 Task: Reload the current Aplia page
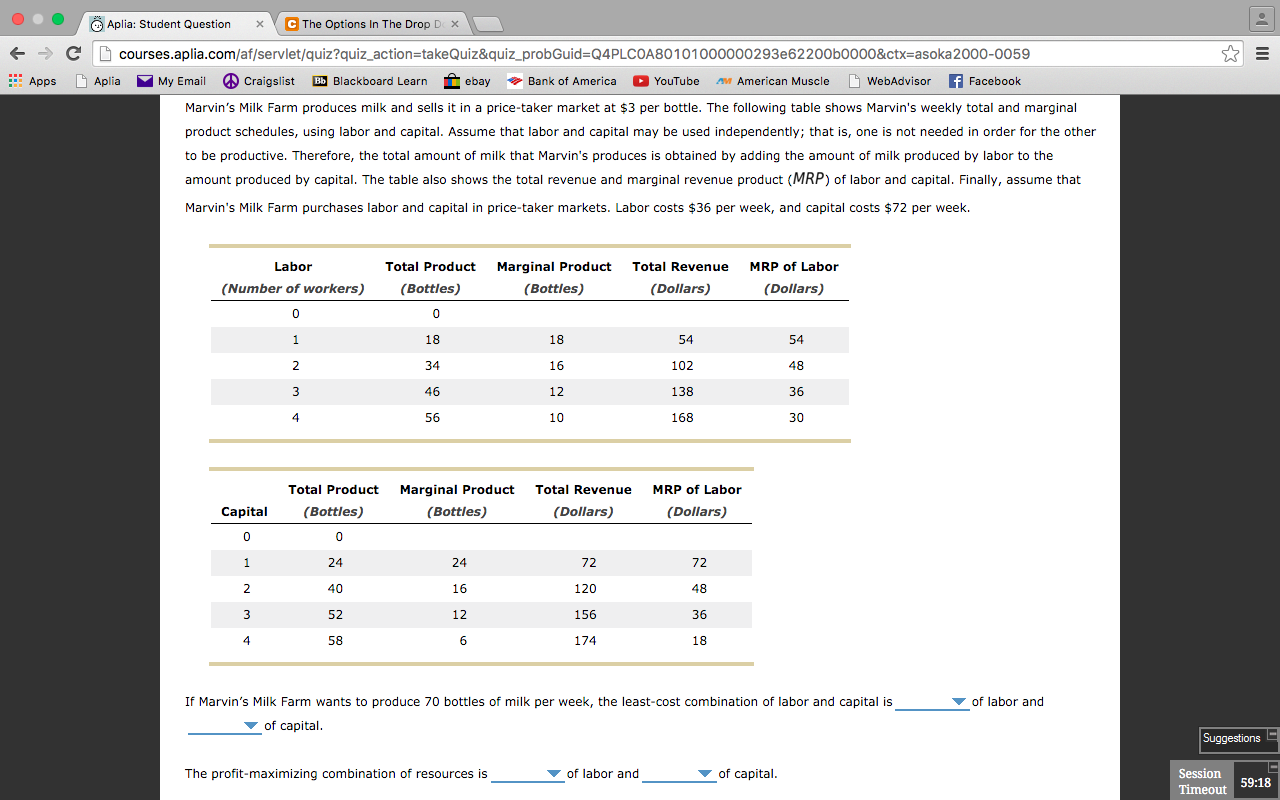point(73,54)
